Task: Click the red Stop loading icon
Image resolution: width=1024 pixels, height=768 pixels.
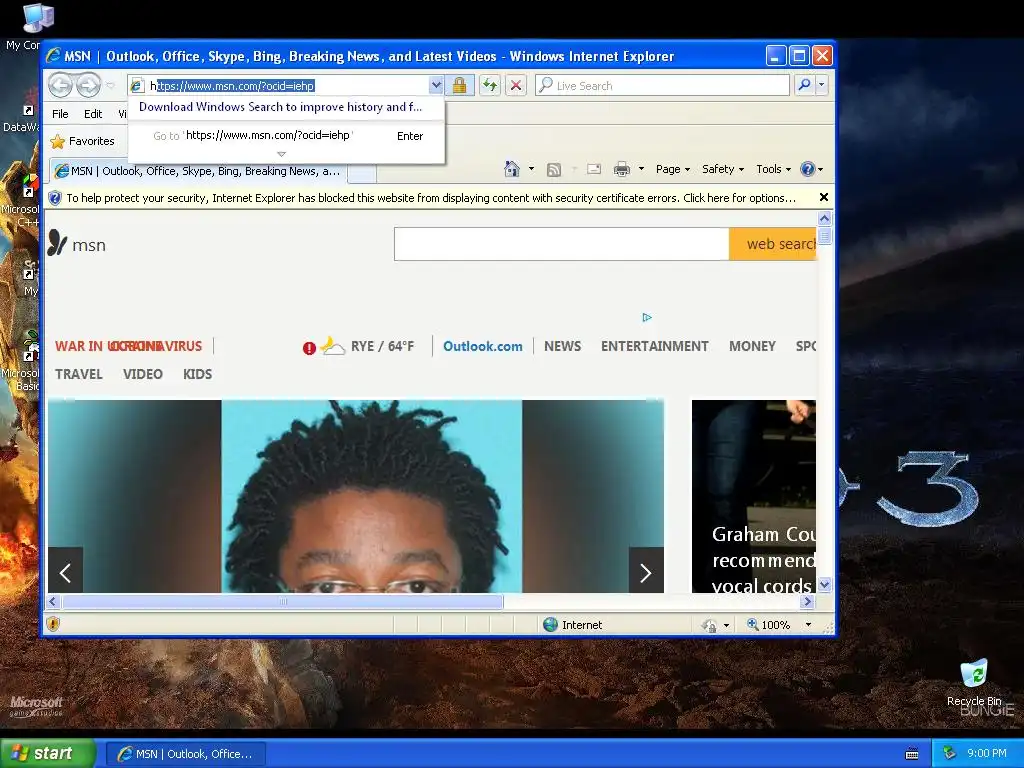Action: pos(516,86)
